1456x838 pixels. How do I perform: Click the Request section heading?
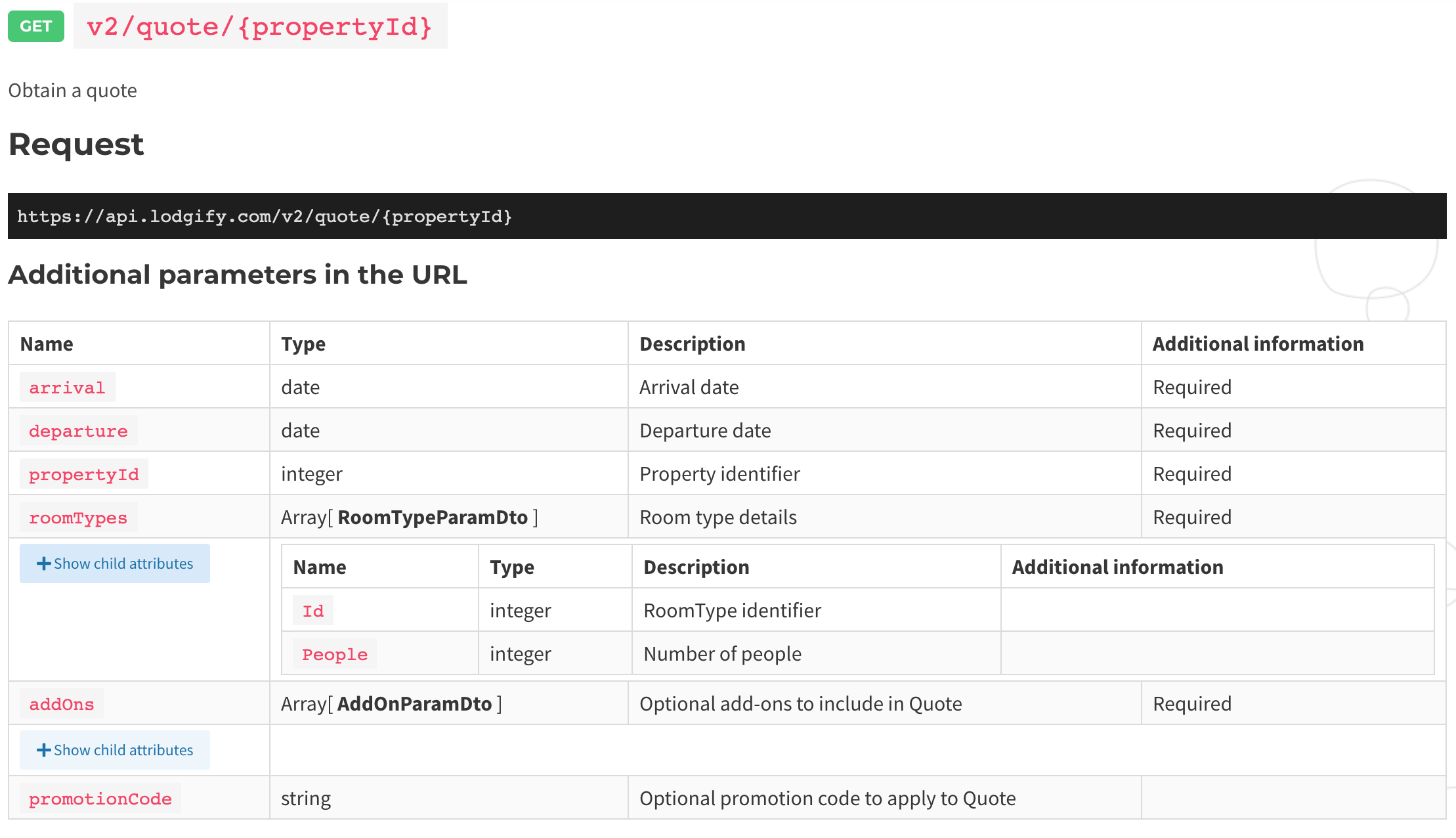pyautogui.click(x=76, y=144)
